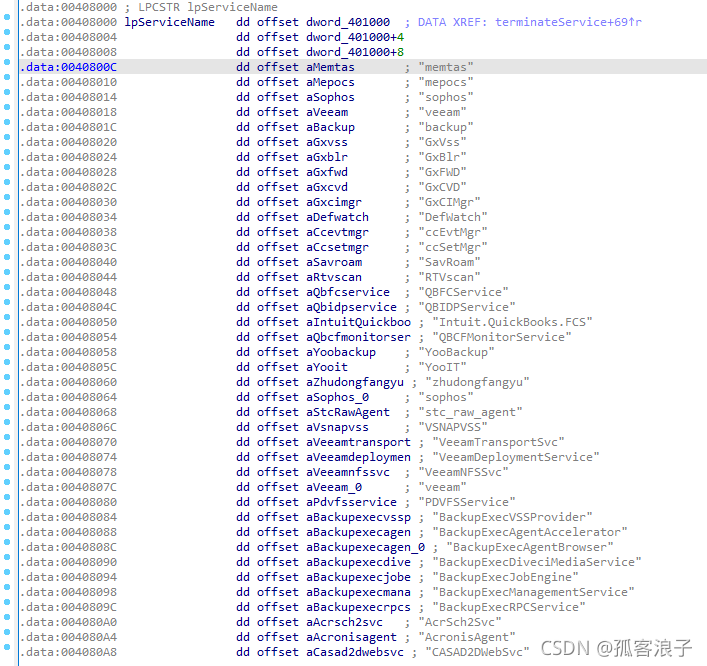
Task: Click the "BackupExecDiveciMediaService" comment
Action: click(537, 562)
